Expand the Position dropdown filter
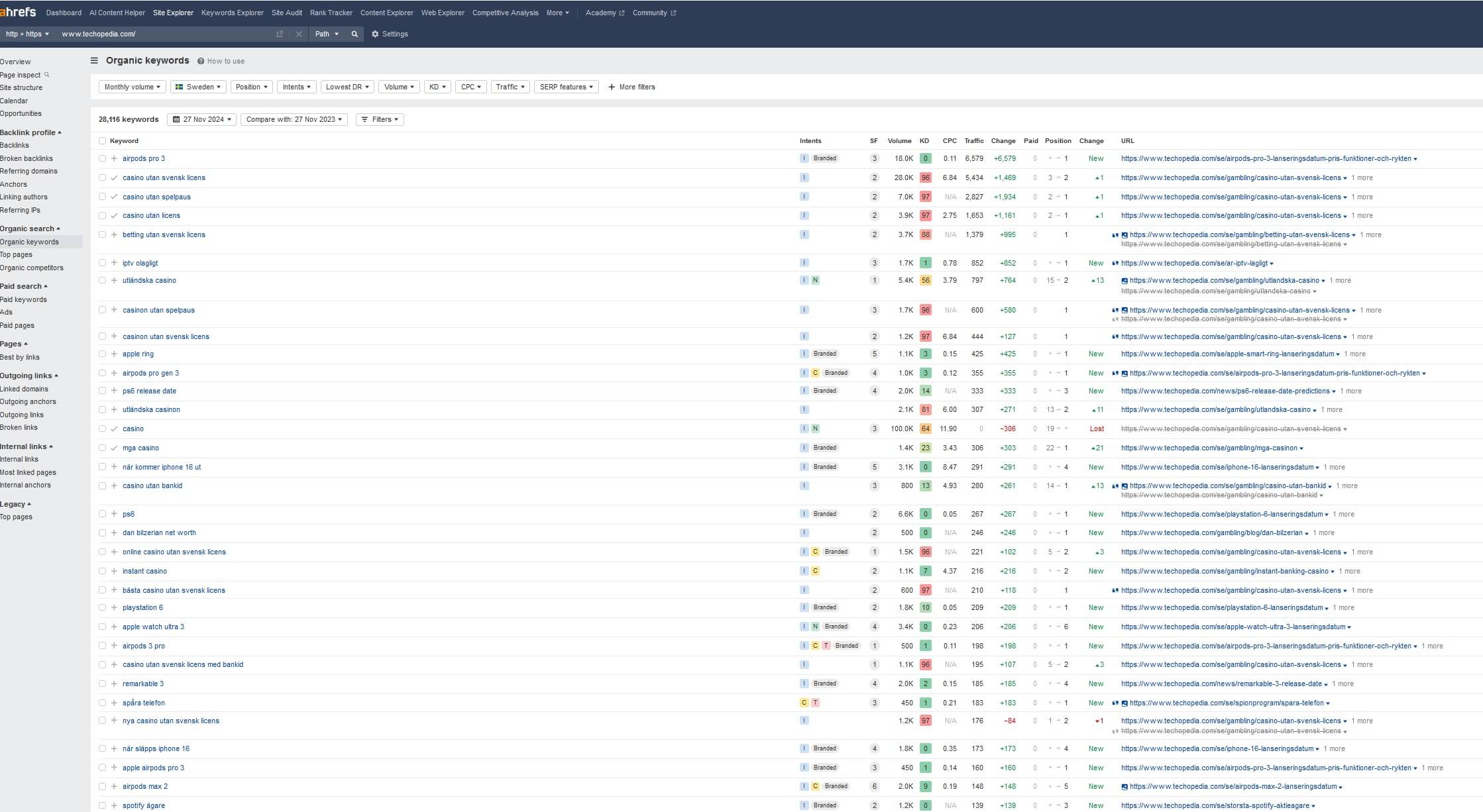The height and width of the screenshot is (812, 1483). tap(249, 87)
